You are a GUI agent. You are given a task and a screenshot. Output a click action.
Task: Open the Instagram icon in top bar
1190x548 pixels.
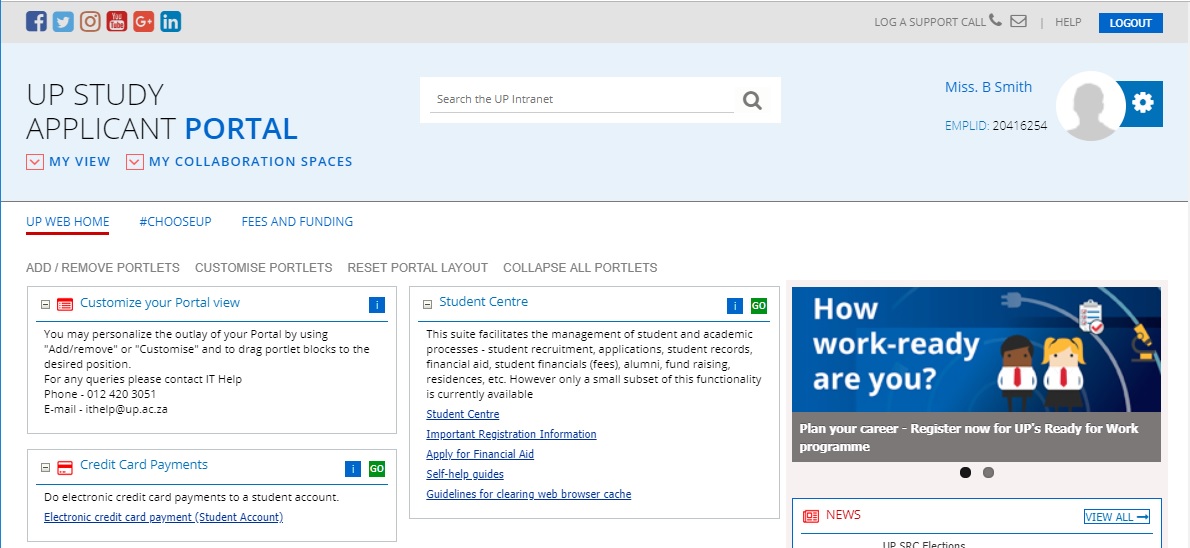[x=90, y=21]
